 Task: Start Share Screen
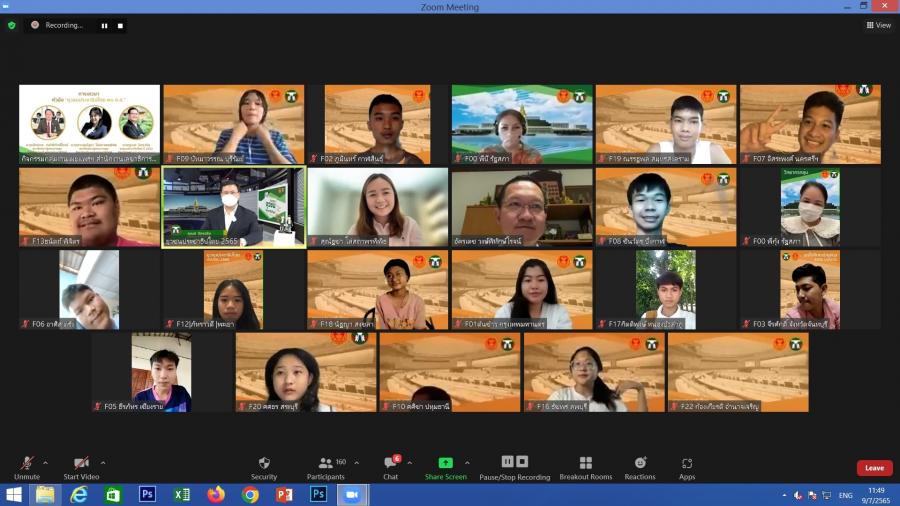[x=445, y=467]
